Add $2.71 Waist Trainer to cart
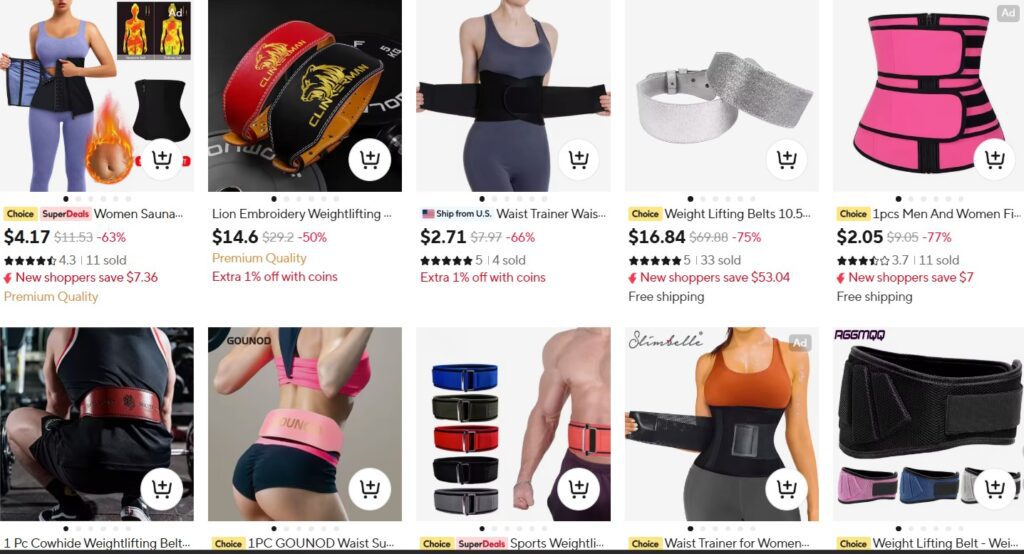1024x554 pixels. (x=578, y=159)
